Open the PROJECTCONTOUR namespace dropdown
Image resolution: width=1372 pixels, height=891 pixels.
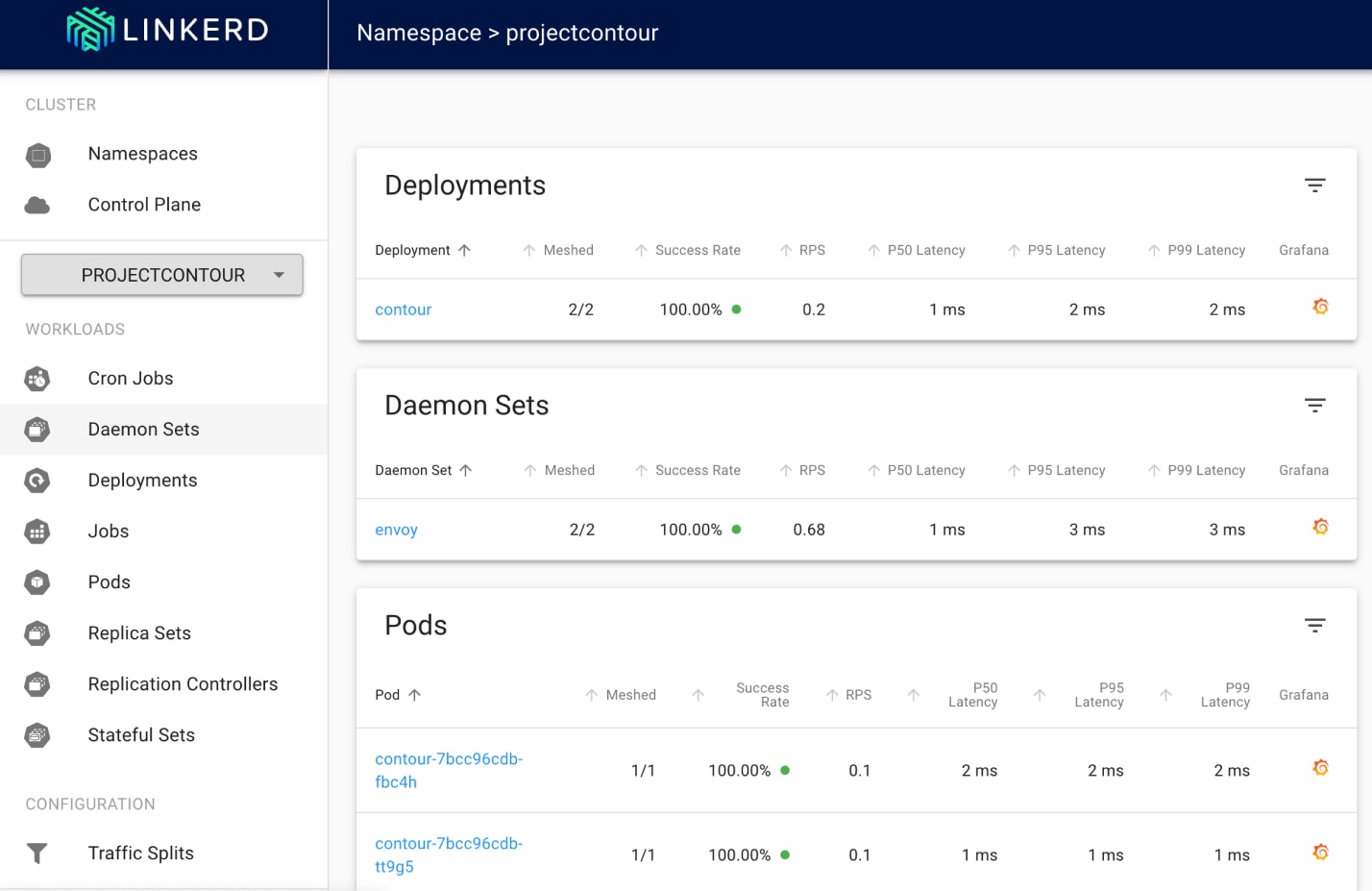(162, 275)
